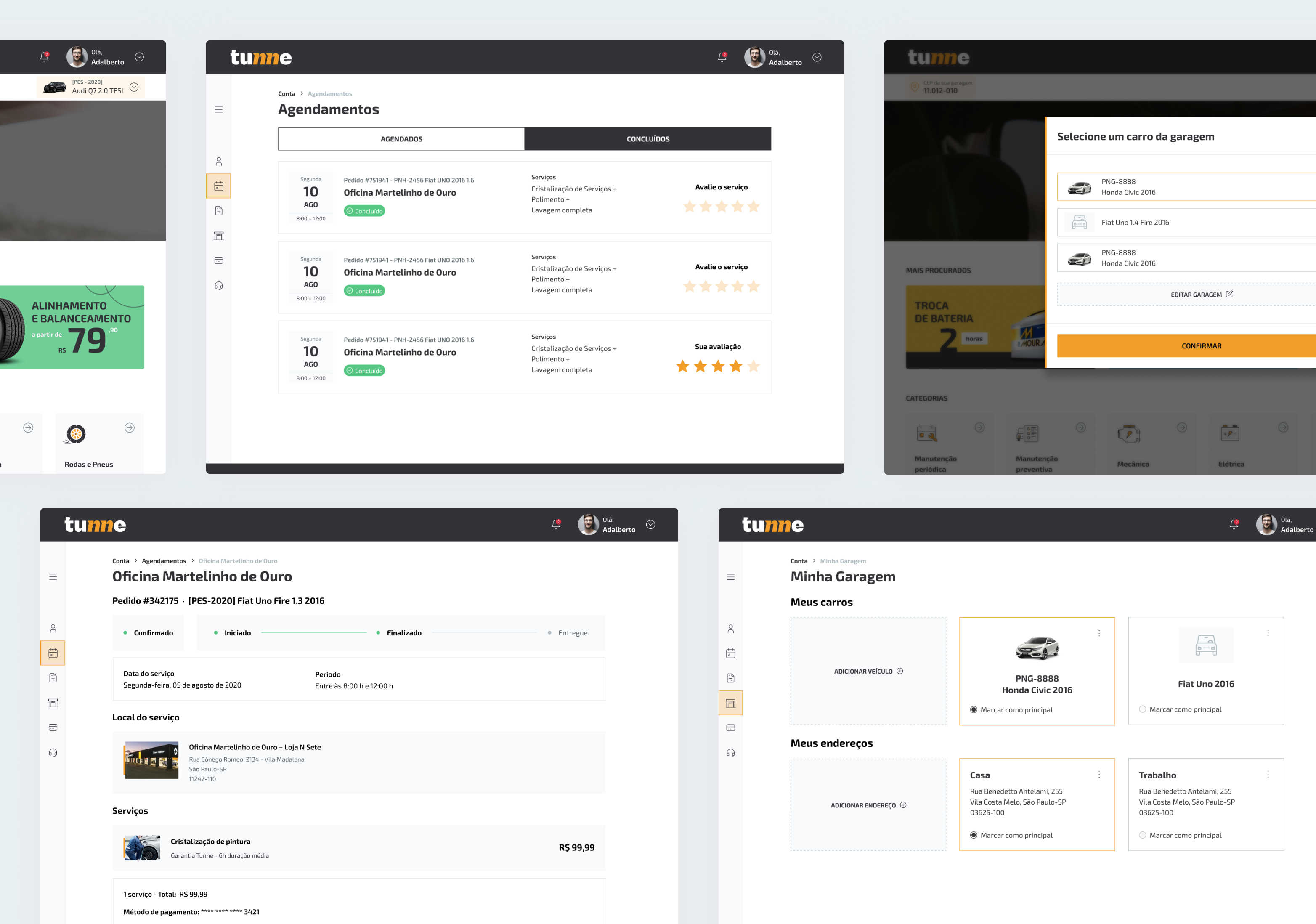Viewport: 1316px width, 924px height.
Task: Open Oficina Martelinho shop photo thumbnail
Action: click(151, 760)
